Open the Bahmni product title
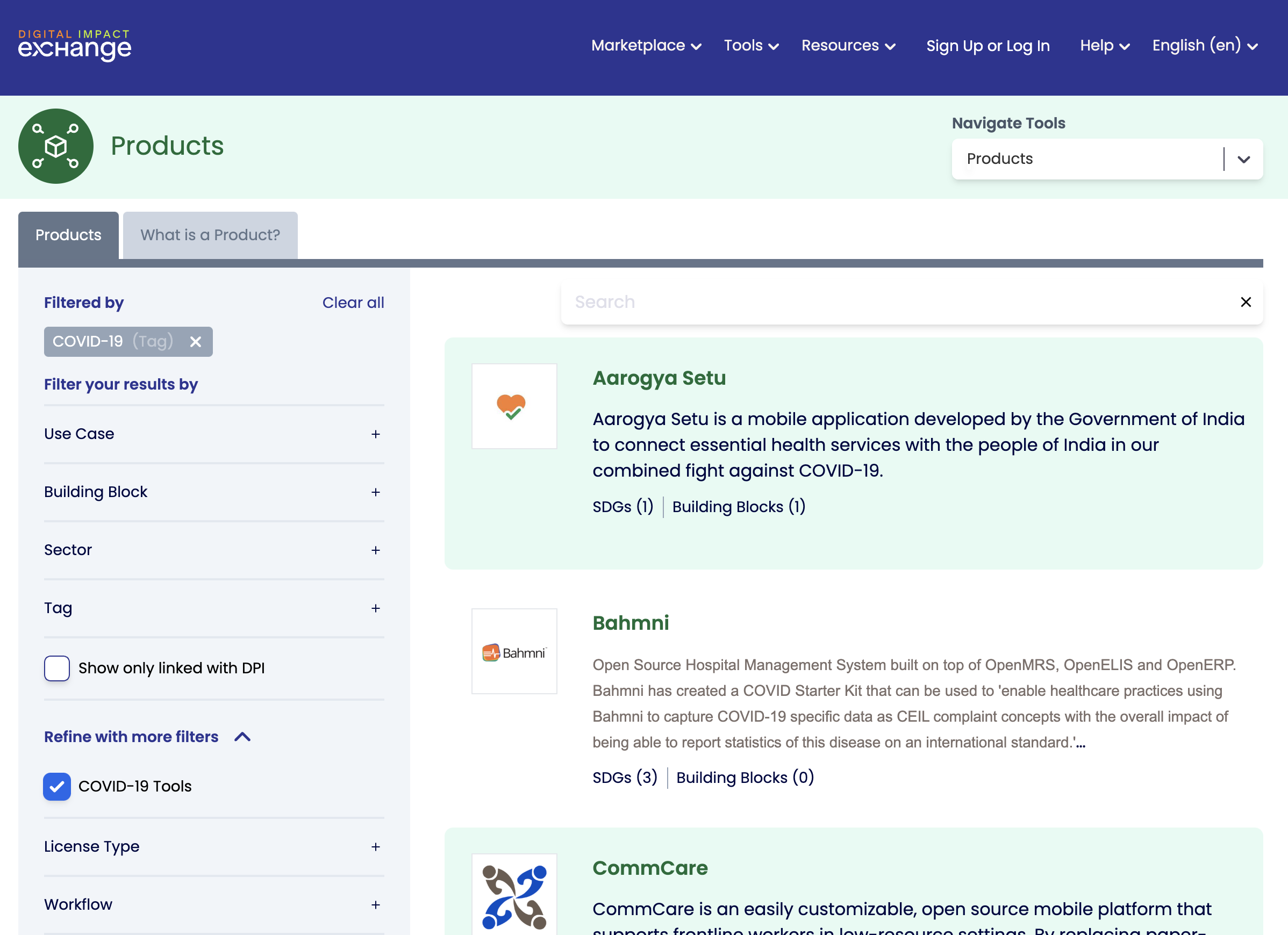This screenshot has width=1288, height=935. pyautogui.click(x=631, y=623)
